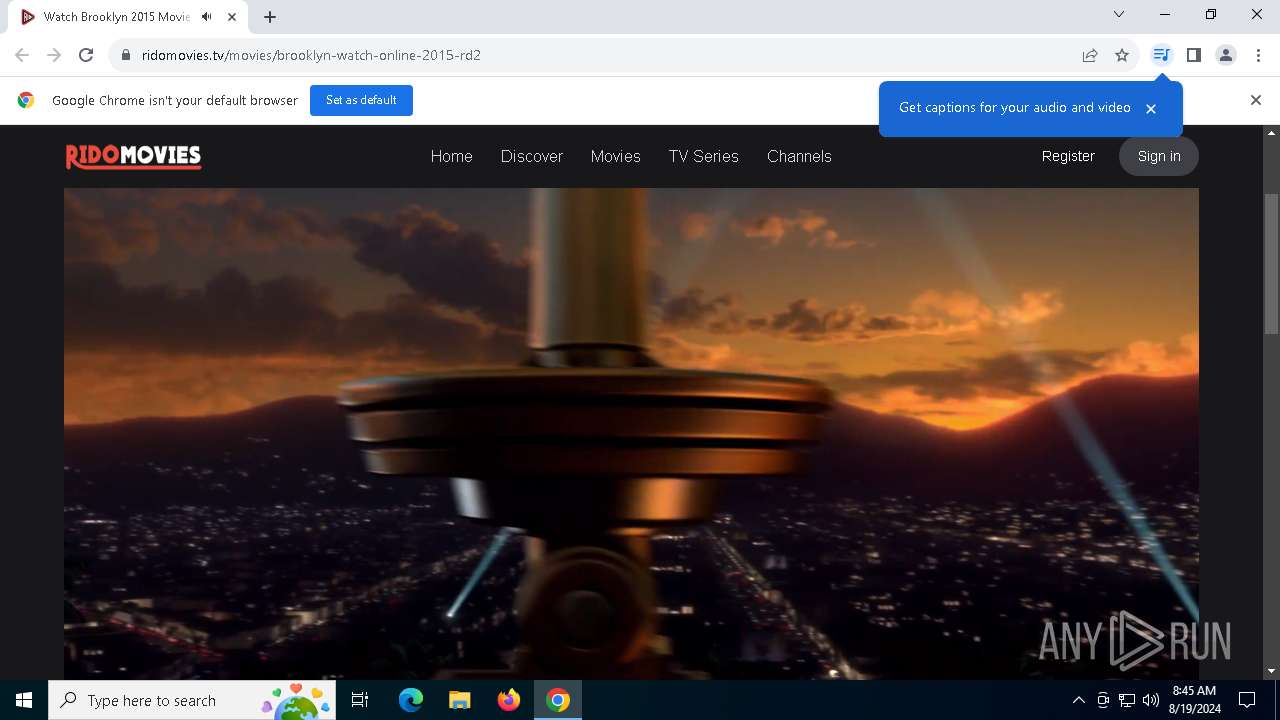Open the tab search dropdown arrow
The width and height of the screenshot is (1280, 720).
(1119, 14)
